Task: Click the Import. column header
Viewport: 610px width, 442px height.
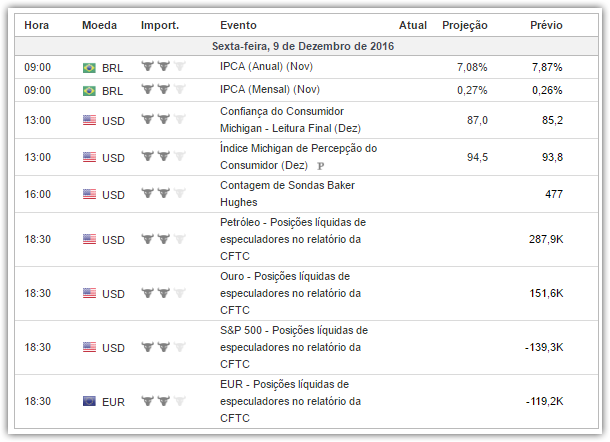Action: [160, 25]
